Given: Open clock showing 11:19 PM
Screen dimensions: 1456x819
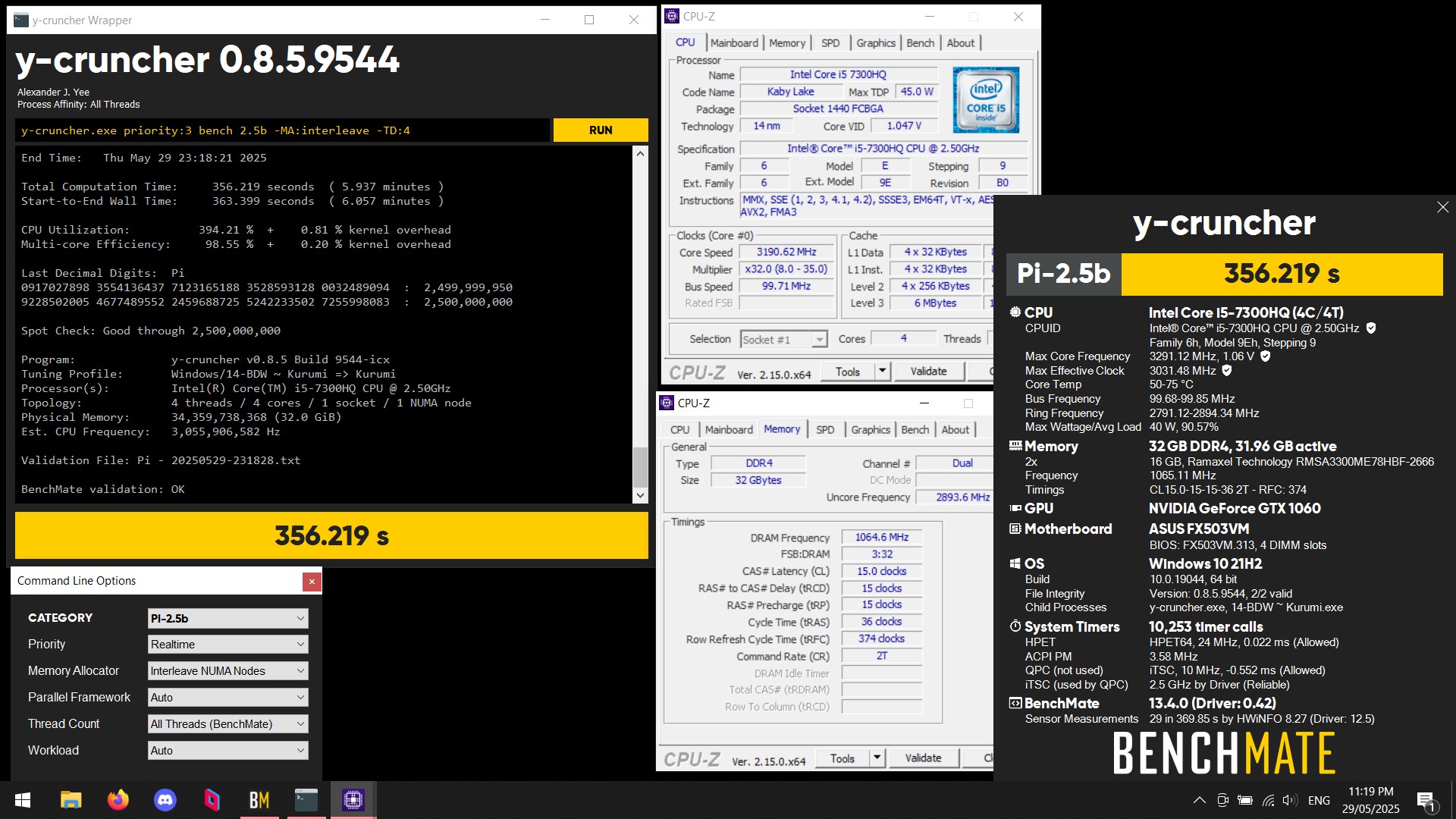Looking at the screenshot, I should pyautogui.click(x=1370, y=800).
